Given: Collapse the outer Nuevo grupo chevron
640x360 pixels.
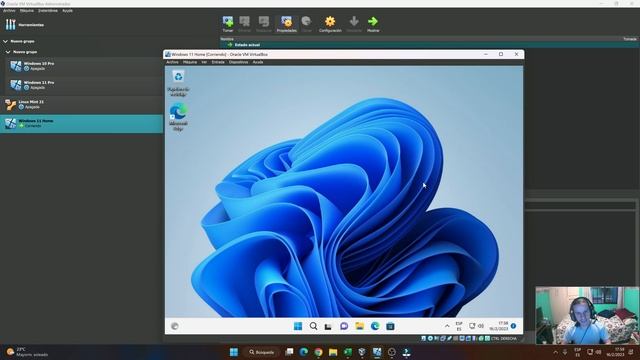Looking at the screenshot, I should point(5,41).
